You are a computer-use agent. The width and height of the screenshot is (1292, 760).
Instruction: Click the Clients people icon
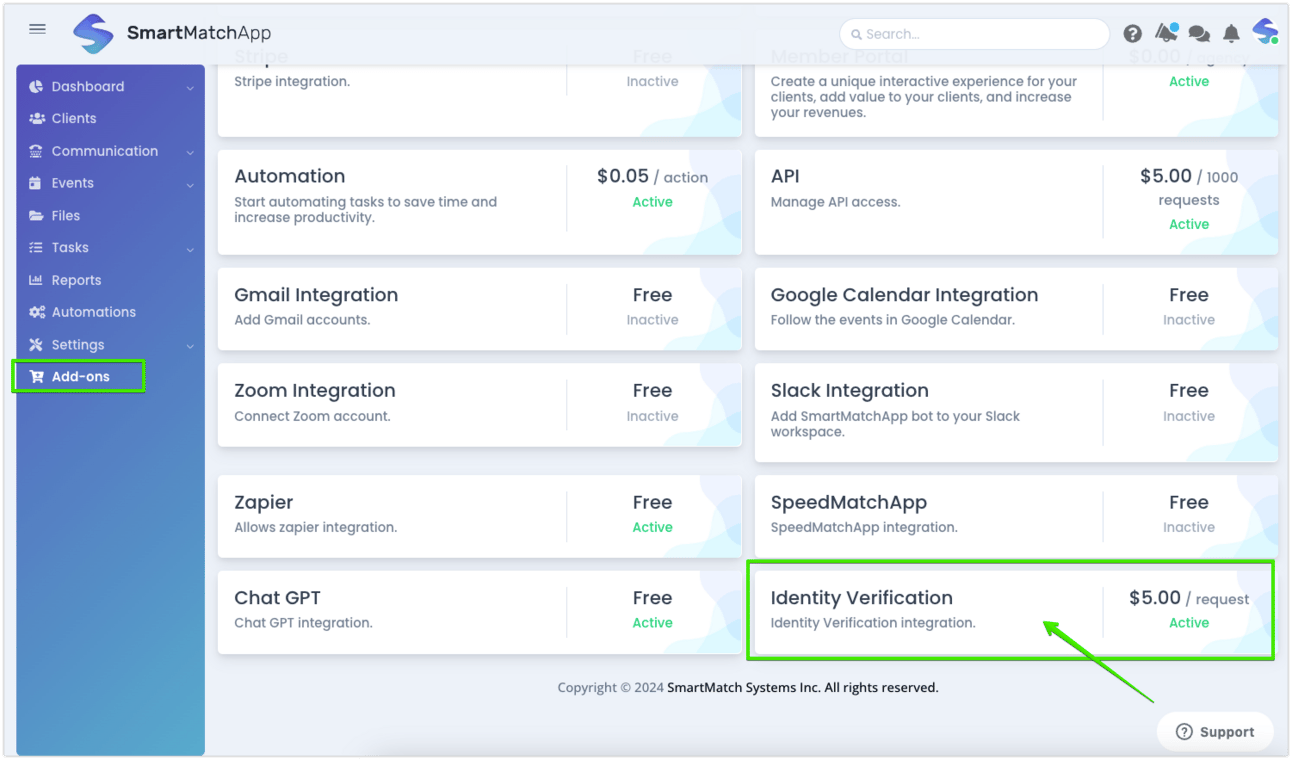(x=36, y=118)
